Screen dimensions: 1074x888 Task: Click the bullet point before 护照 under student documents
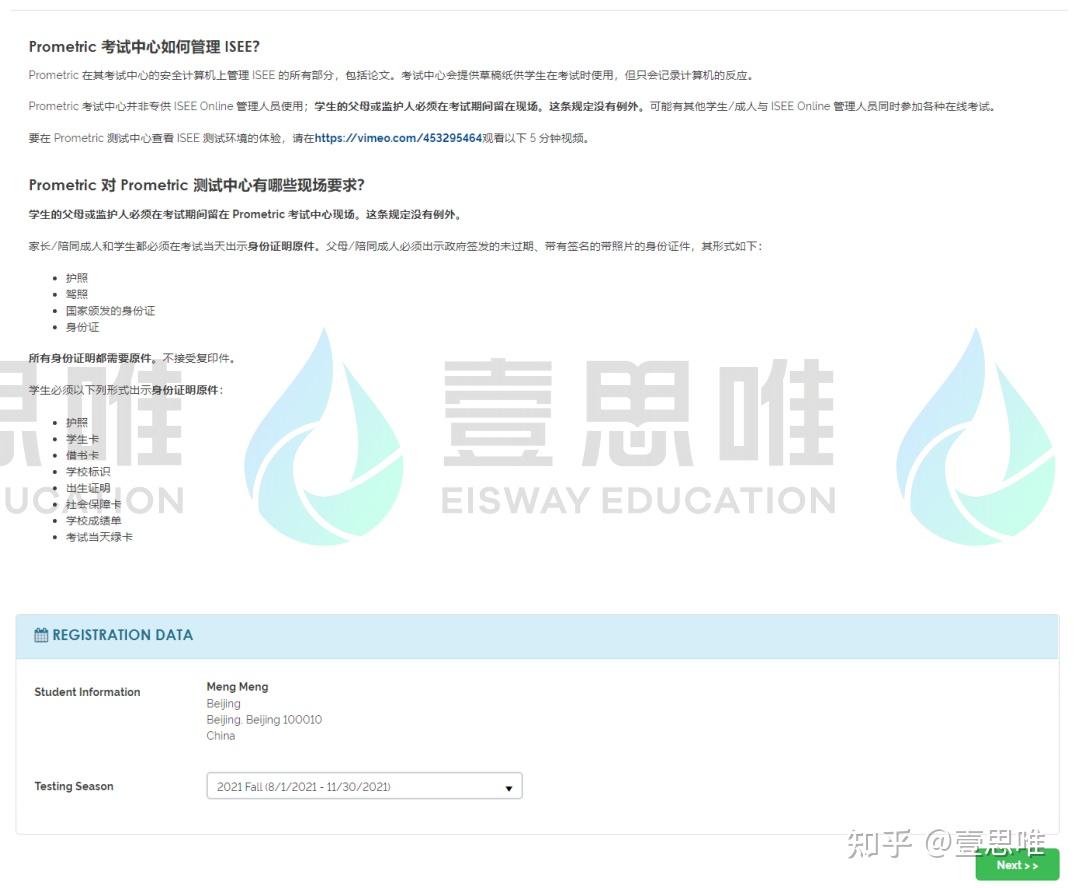[56, 422]
